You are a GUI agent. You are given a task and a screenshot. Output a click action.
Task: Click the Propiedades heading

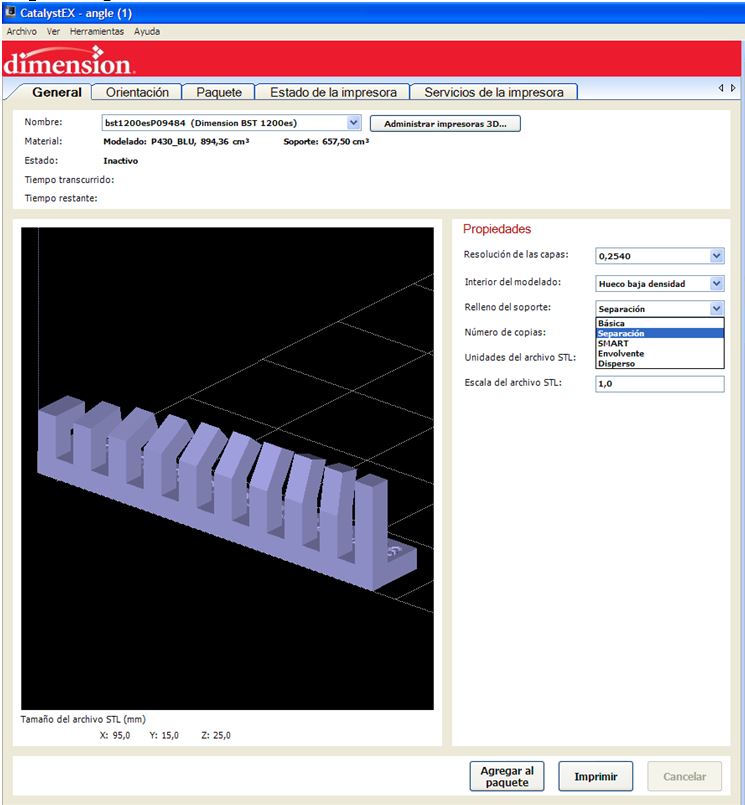[x=497, y=229]
